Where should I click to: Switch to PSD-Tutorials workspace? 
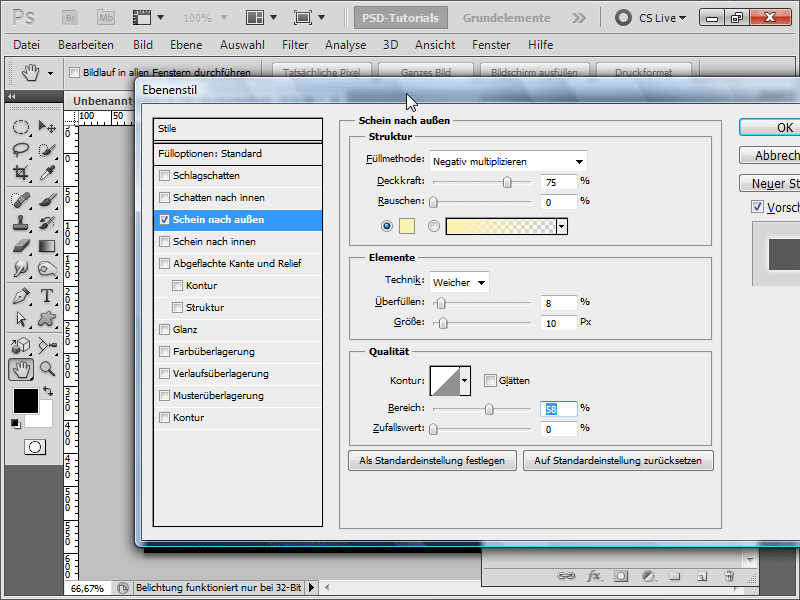(x=401, y=18)
